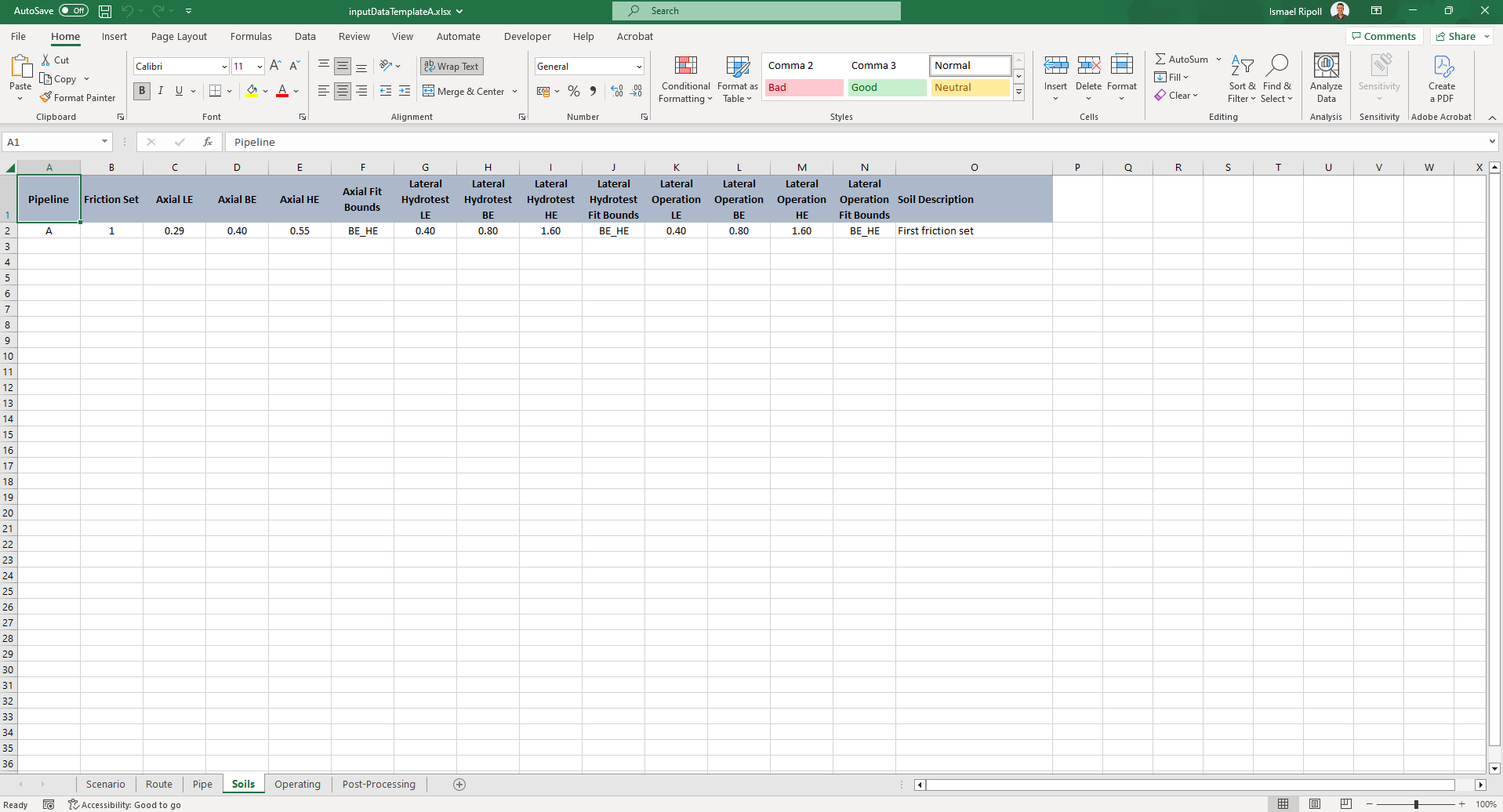
Task: Click the Save icon in title bar
Action: (105, 11)
